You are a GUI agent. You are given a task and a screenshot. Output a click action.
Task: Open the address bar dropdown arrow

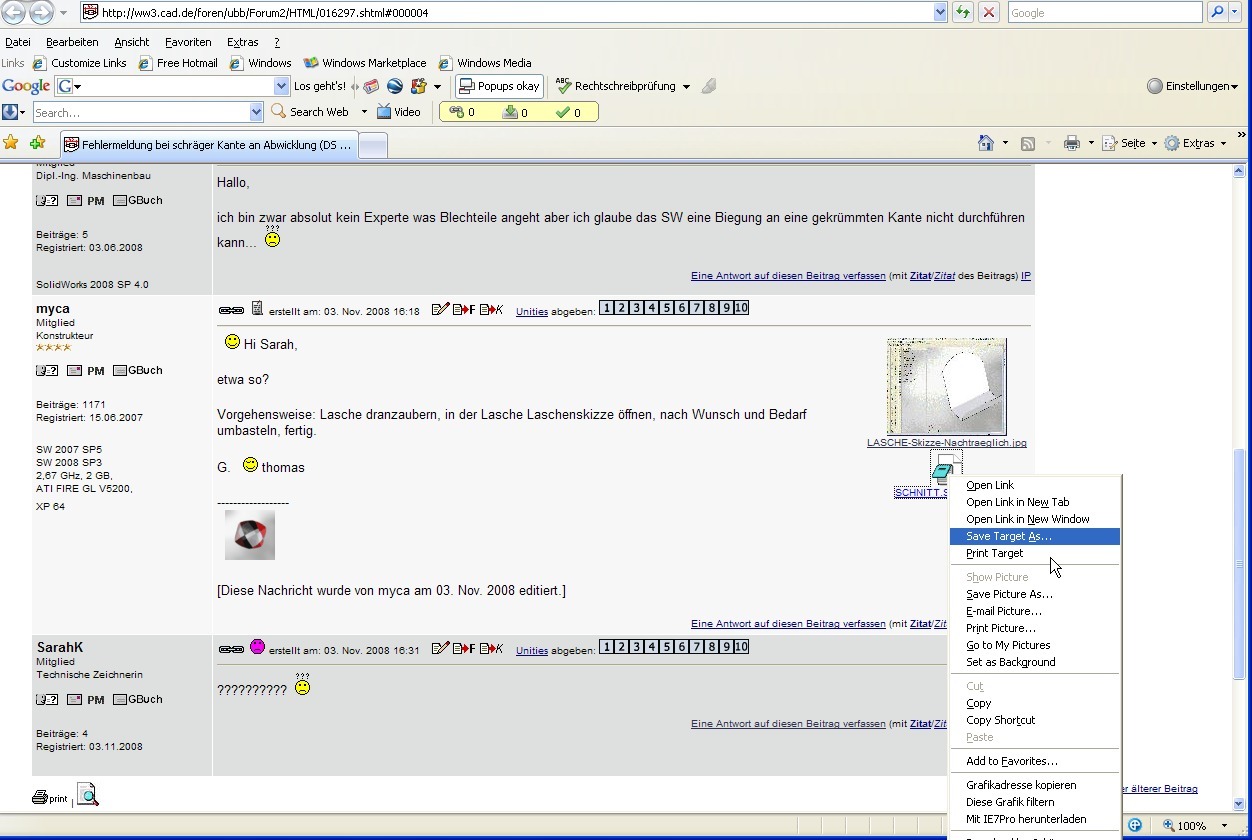pos(940,12)
